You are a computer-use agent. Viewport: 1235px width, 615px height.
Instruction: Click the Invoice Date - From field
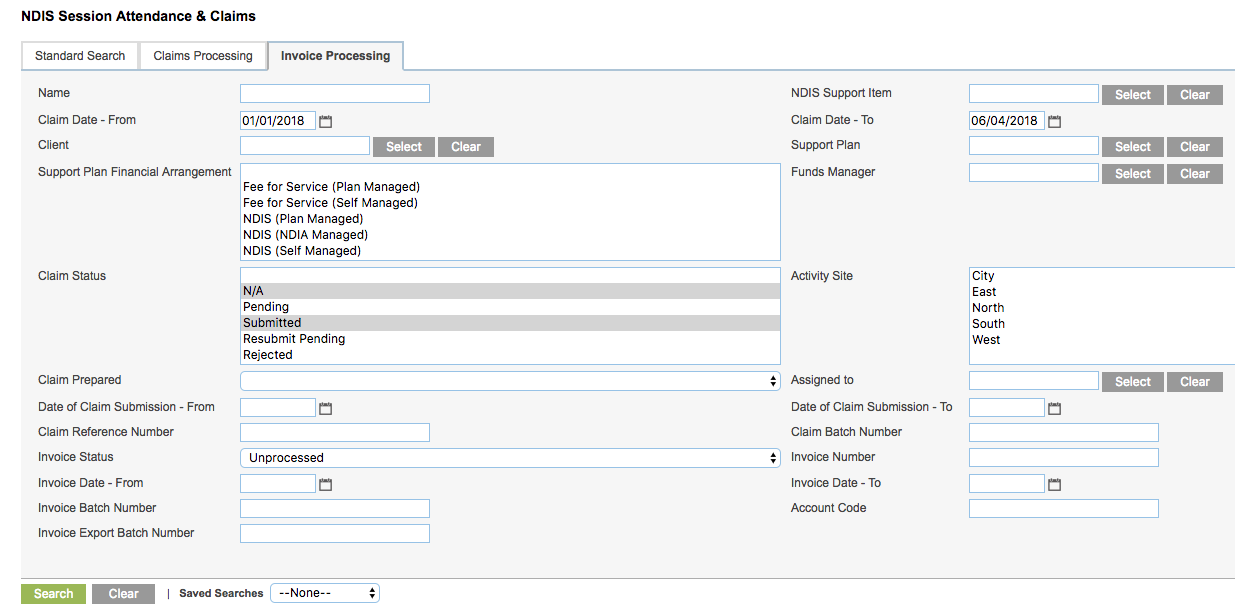click(278, 484)
